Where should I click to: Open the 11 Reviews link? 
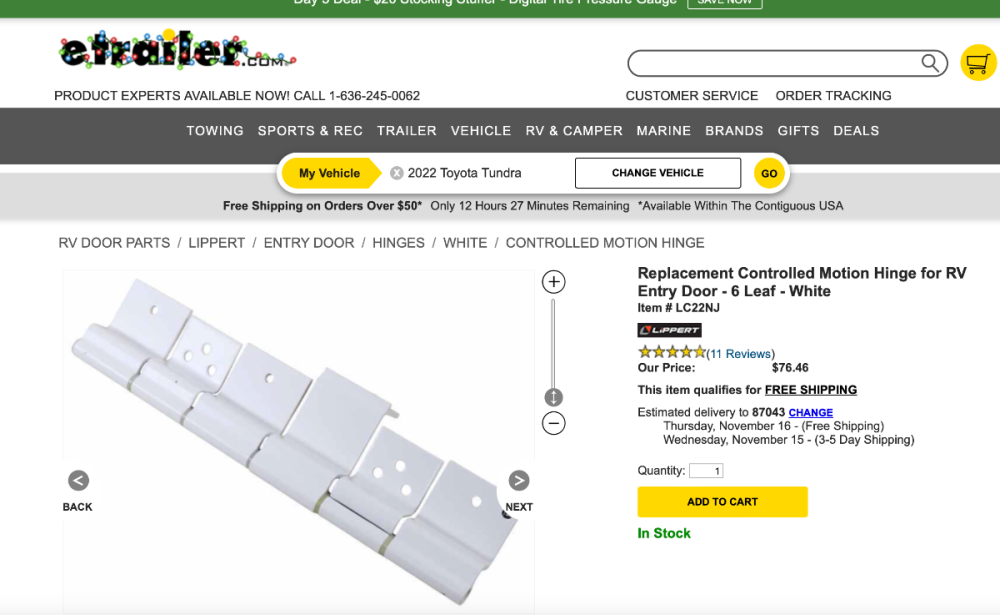pyautogui.click(x=740, y=353)
